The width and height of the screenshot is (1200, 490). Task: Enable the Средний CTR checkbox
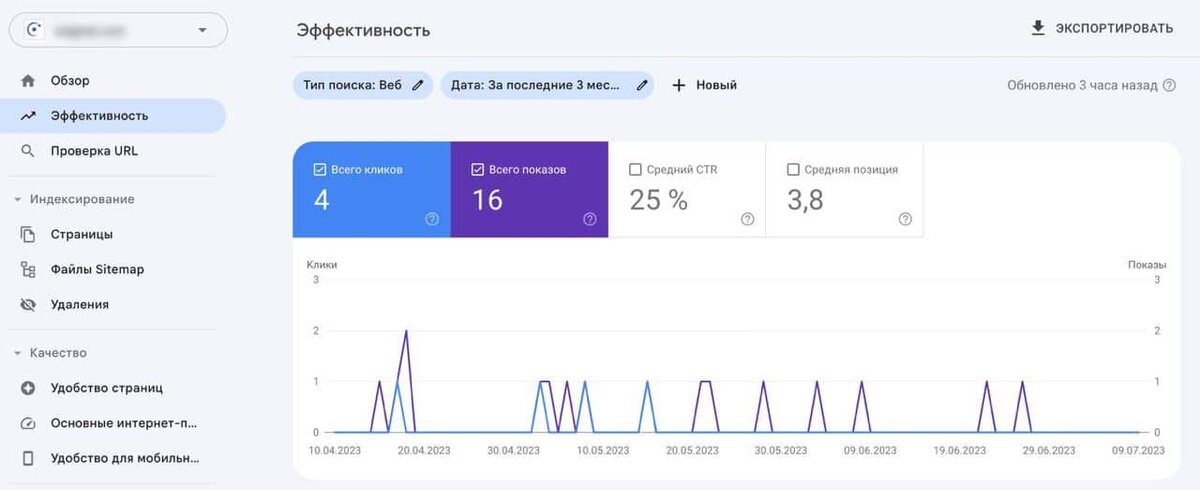(635, 170)
